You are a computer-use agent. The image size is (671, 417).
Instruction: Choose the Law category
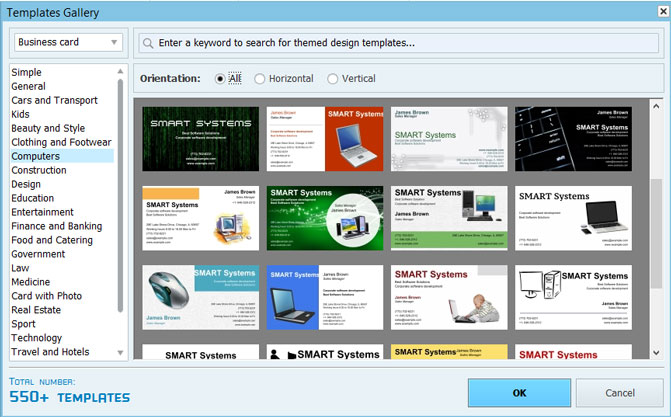[x=20, y=268]
